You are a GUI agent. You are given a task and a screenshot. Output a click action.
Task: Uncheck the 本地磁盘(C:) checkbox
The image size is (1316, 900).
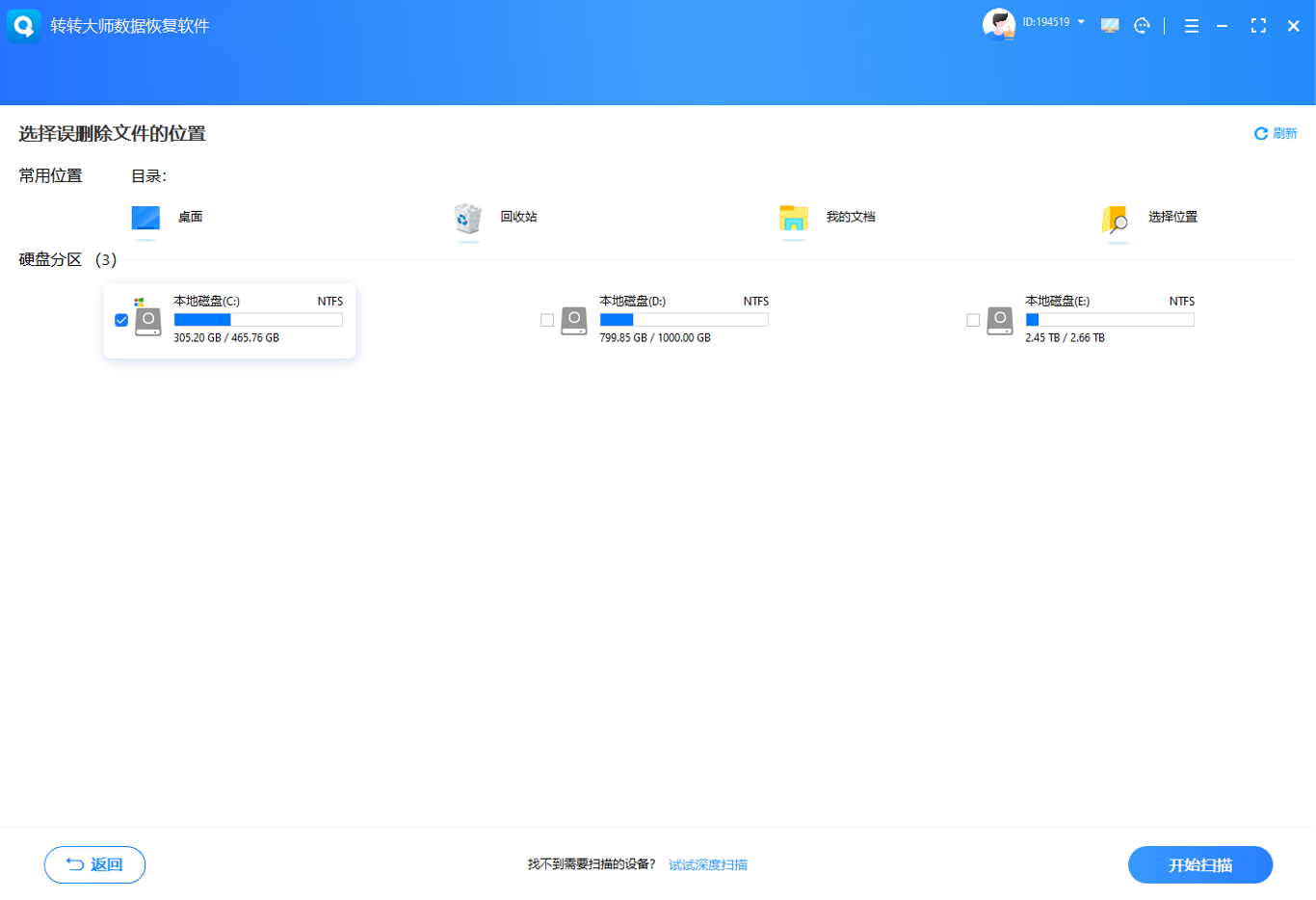point(121,320)
